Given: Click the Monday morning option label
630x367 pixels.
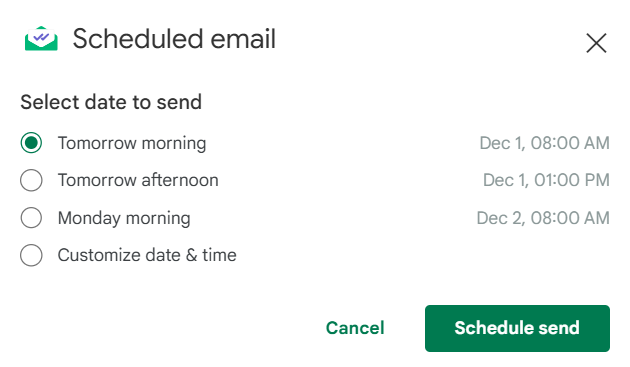Looking at the screenshot, I should 124,218.
